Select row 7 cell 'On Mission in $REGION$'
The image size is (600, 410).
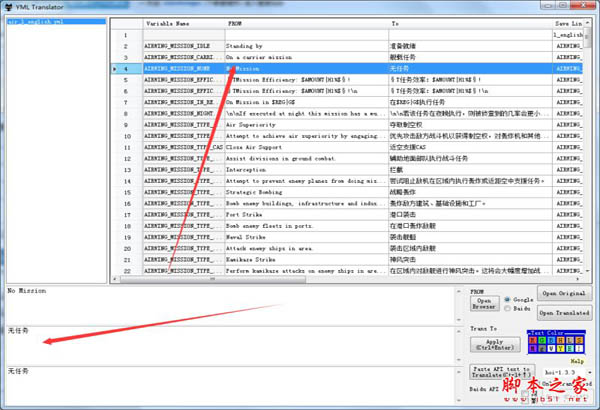(x=307, y=102)
